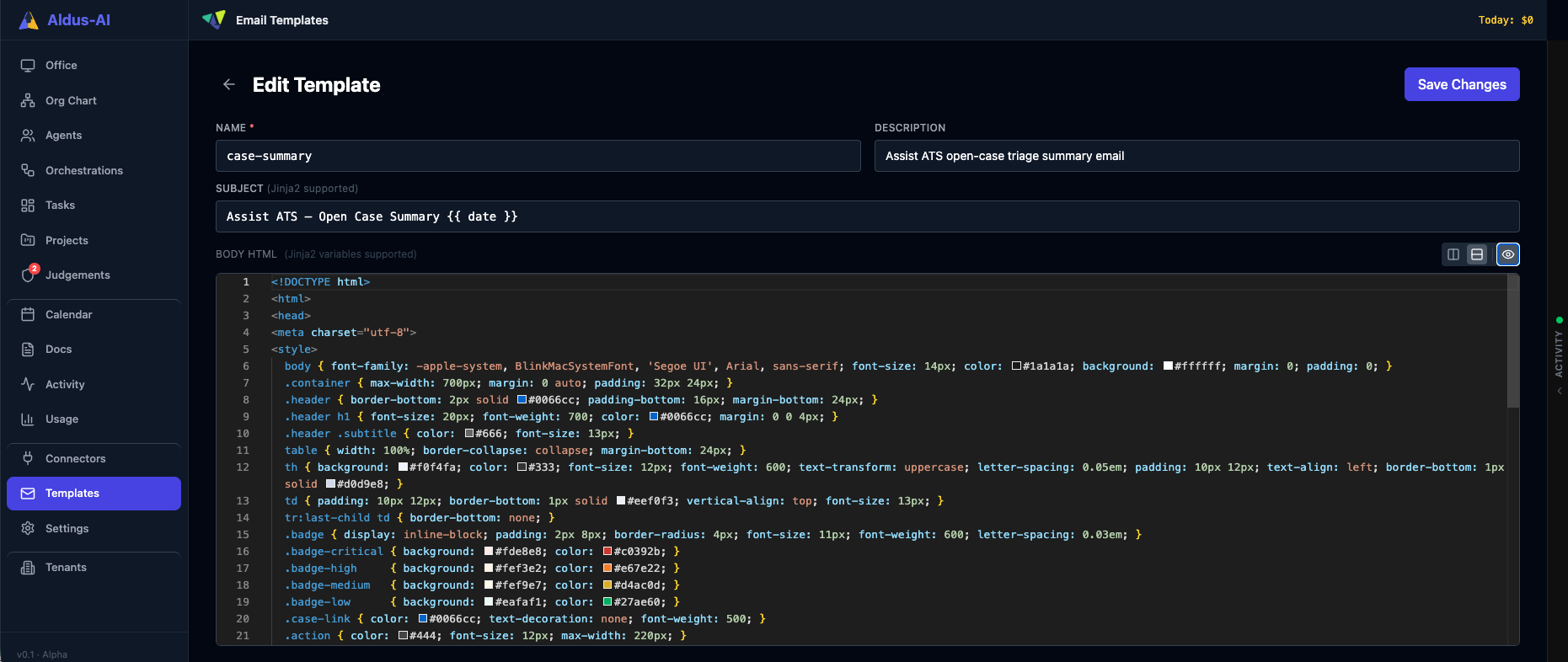Click the Office monitor icon

point(28,65)
